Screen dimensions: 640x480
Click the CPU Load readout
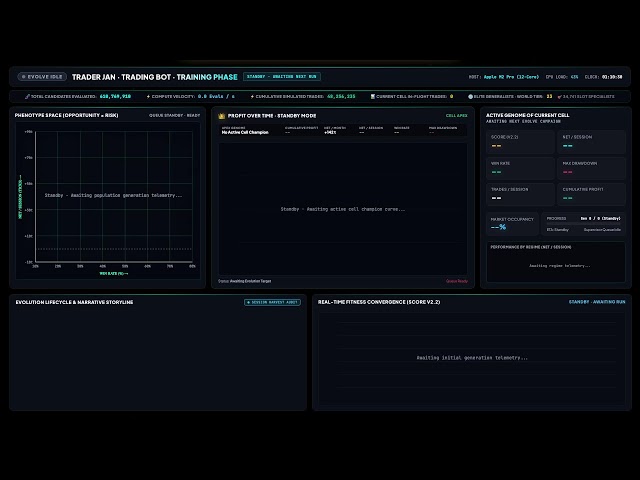click(562, 77)
